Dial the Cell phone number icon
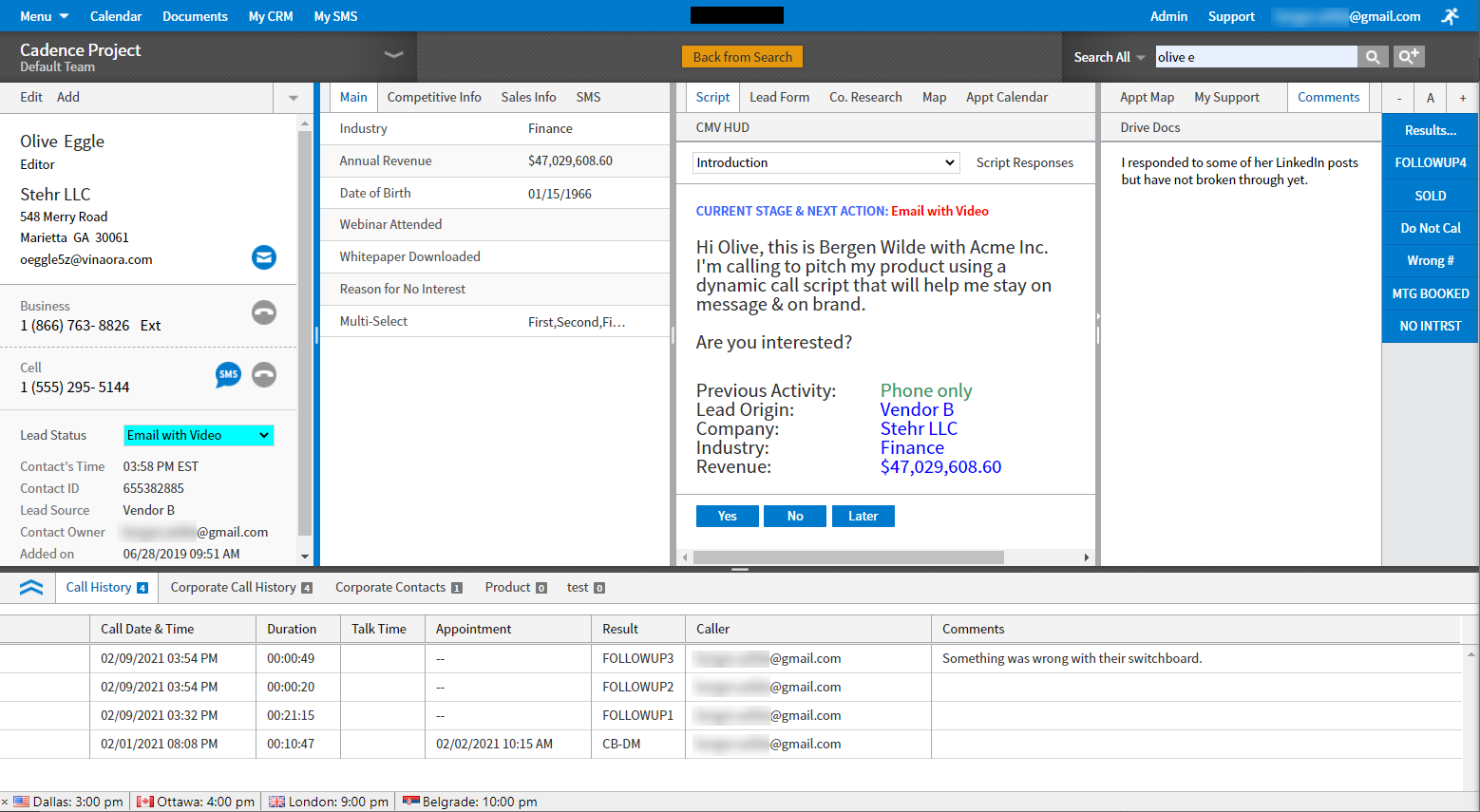 coord(264,375)
